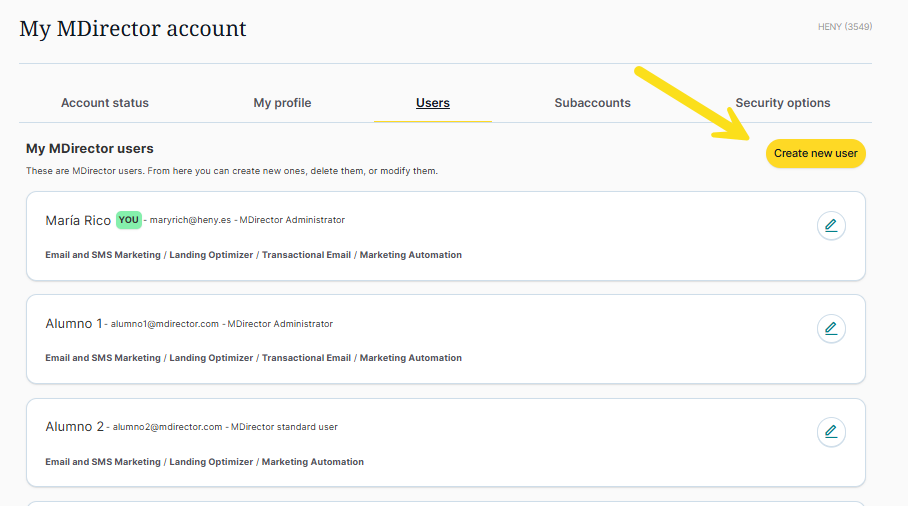The height and width of the screenshot is (506, 908).
Task: Open the Security options tab
Action: tap(782, 103)
